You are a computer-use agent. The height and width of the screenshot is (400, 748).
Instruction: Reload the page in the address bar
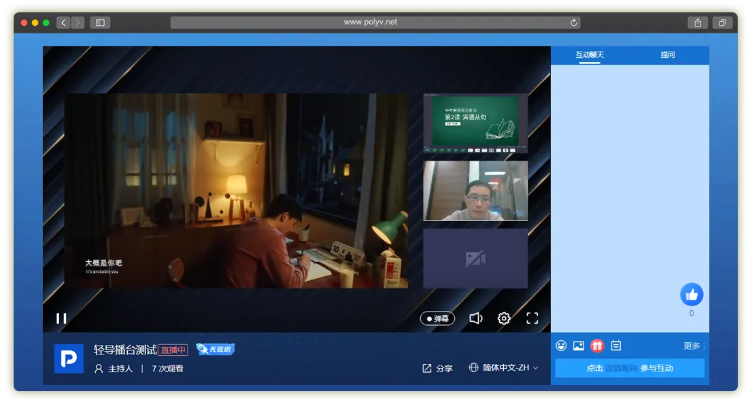(x=574, y=22)
